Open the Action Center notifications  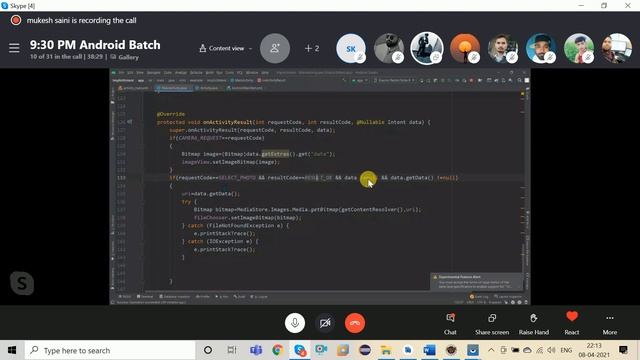(623, 350)
